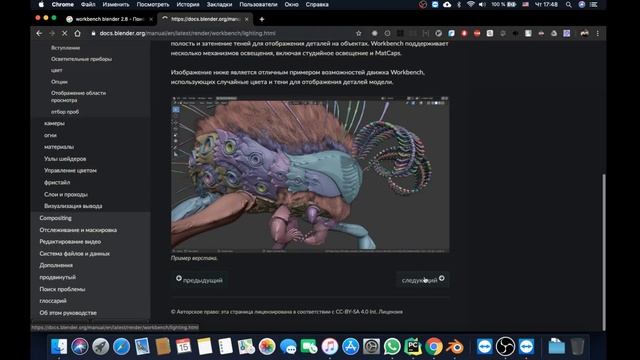Open a new Chrome tab
Image resolution: width=640 pixels, height=360 pixels.
click(262, 19)
